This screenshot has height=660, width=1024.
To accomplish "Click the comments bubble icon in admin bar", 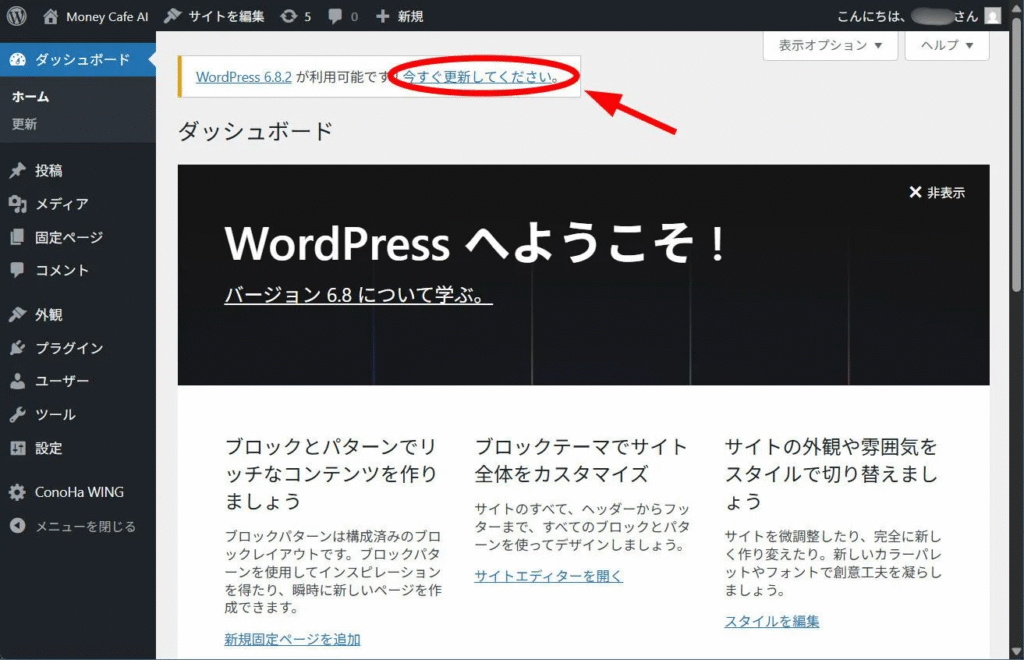I will [x=335, y=16].
